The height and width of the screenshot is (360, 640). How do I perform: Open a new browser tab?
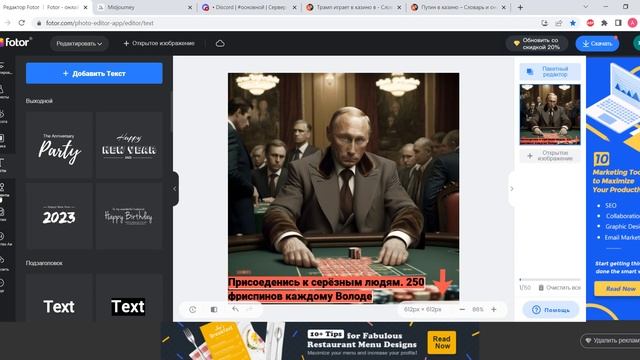coord(520,7)
